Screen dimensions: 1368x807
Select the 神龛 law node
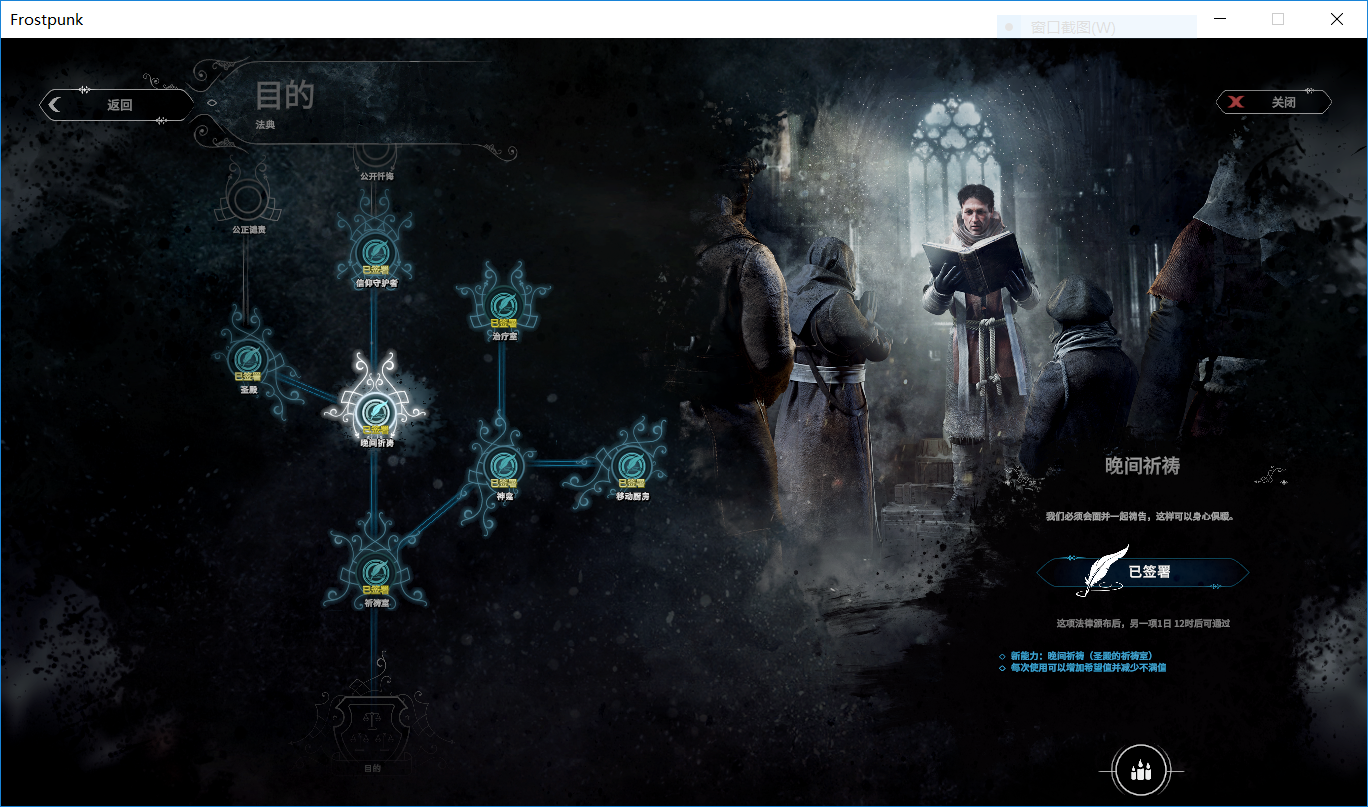tap(503, 464)
